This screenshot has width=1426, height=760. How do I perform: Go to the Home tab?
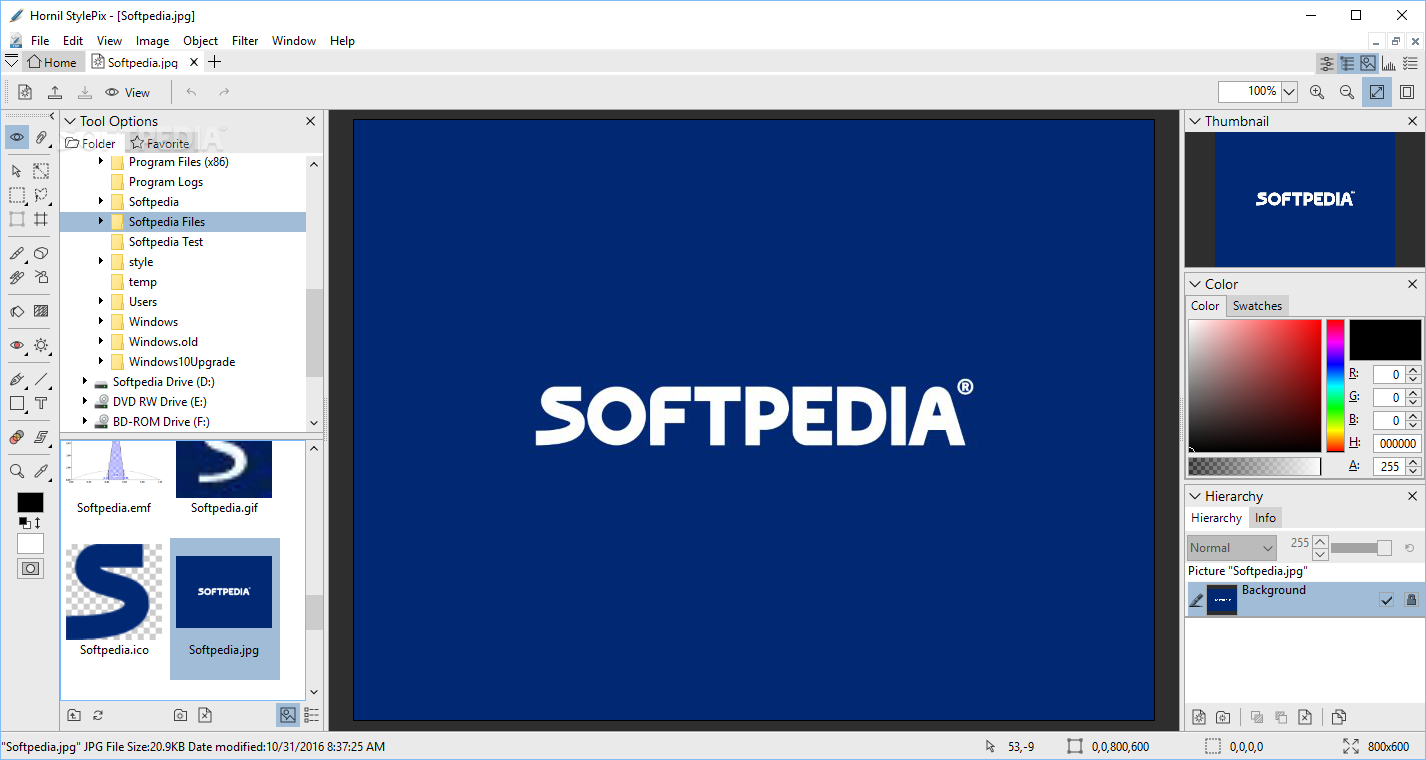52,62
